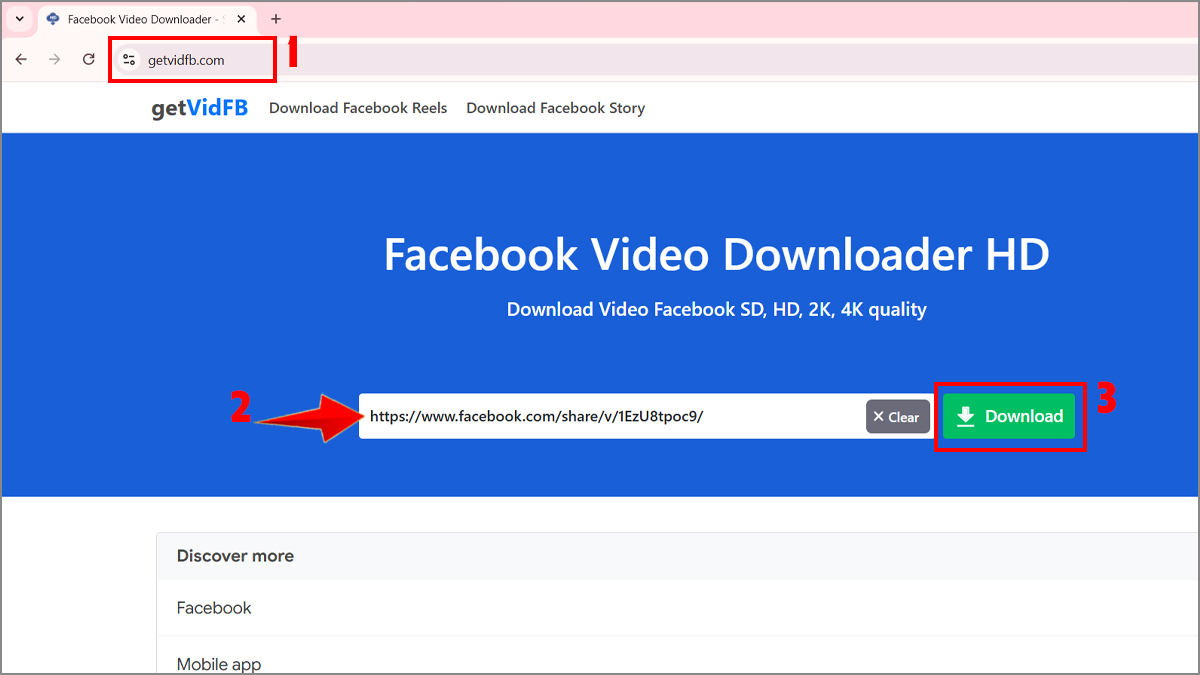Image resolution: width=1200 pixels, height=675 pixels.
Task: Click the forward navigation arrow
Action: 54,59
